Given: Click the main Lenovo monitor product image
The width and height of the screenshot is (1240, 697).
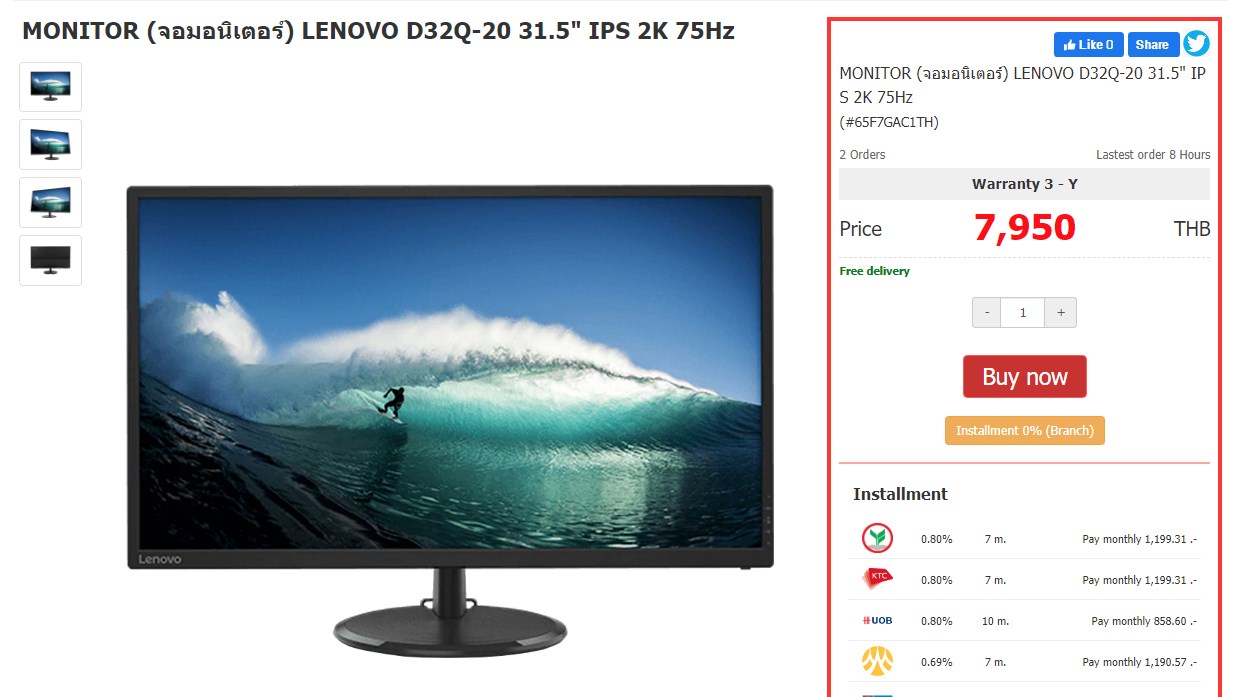Looking at the screenshot, I should coord(450,420).
